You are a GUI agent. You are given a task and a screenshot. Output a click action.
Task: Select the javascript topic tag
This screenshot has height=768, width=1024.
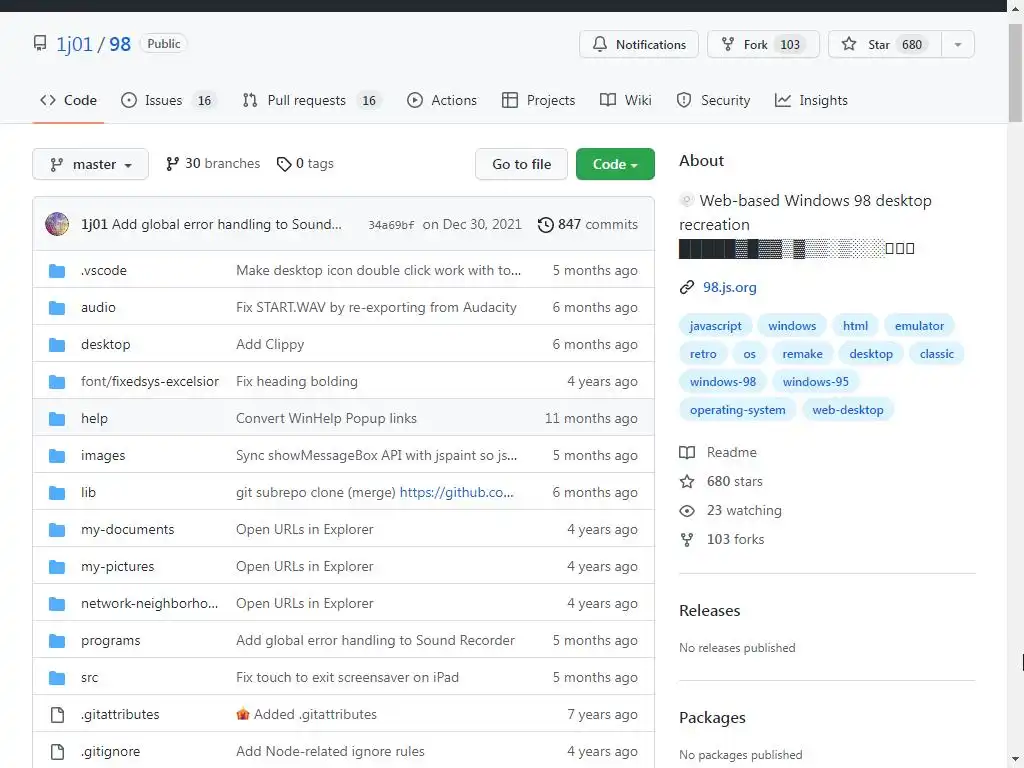tap(715, 326)
